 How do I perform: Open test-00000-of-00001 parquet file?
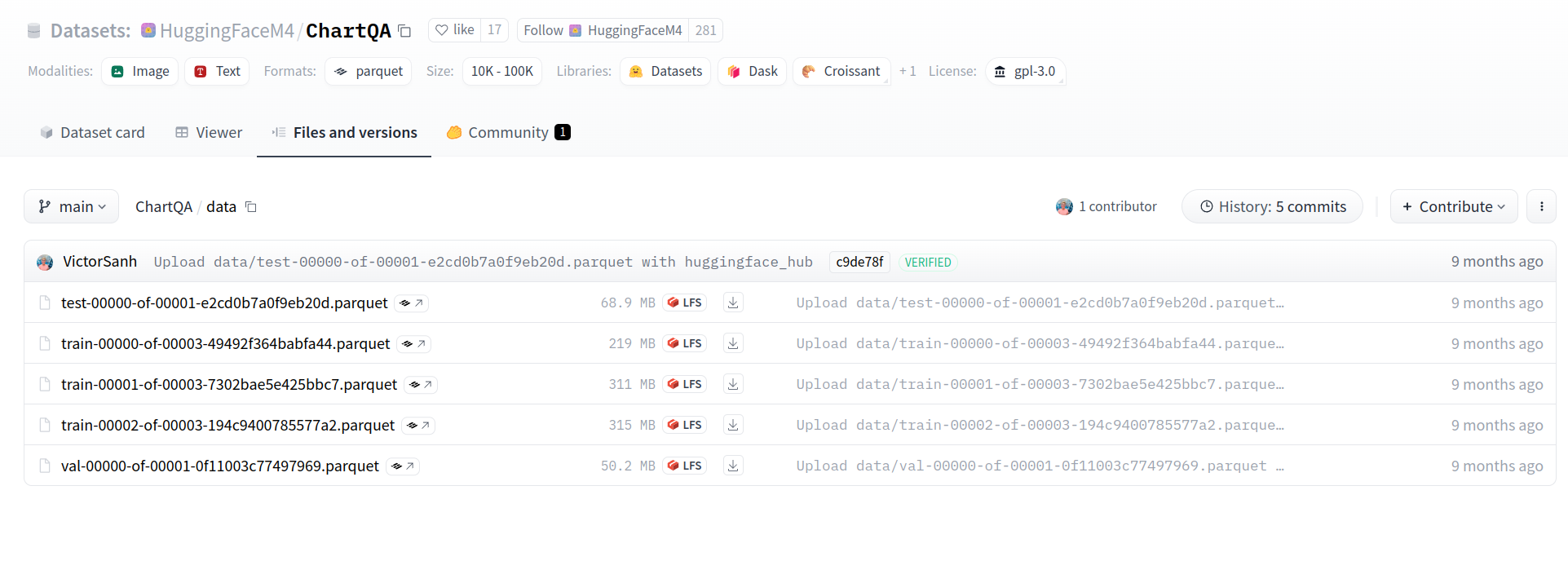tap(224, 303)
